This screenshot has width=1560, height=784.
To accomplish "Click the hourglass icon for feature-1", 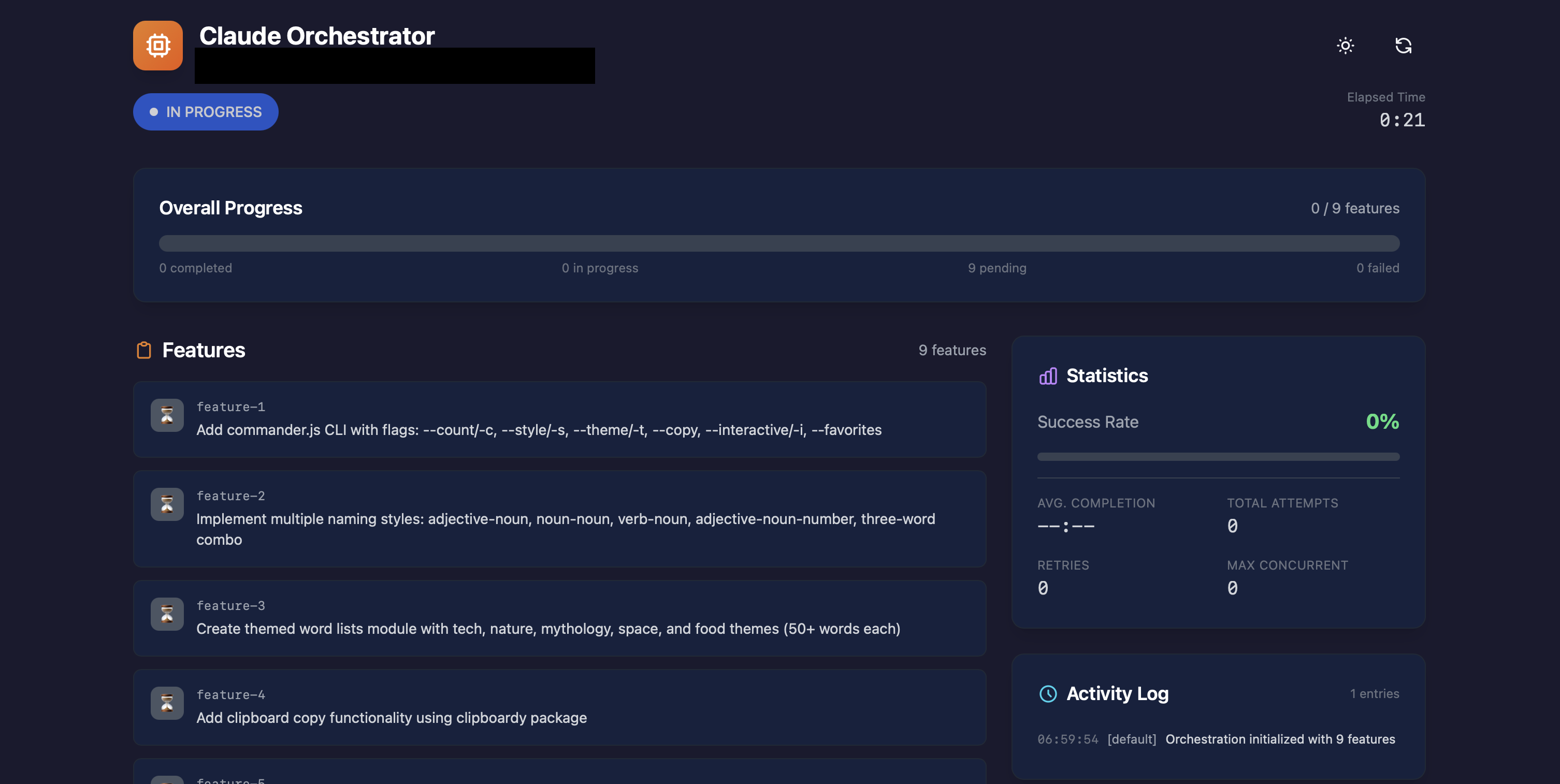I will pyautogui.click(x=167, y=415).
